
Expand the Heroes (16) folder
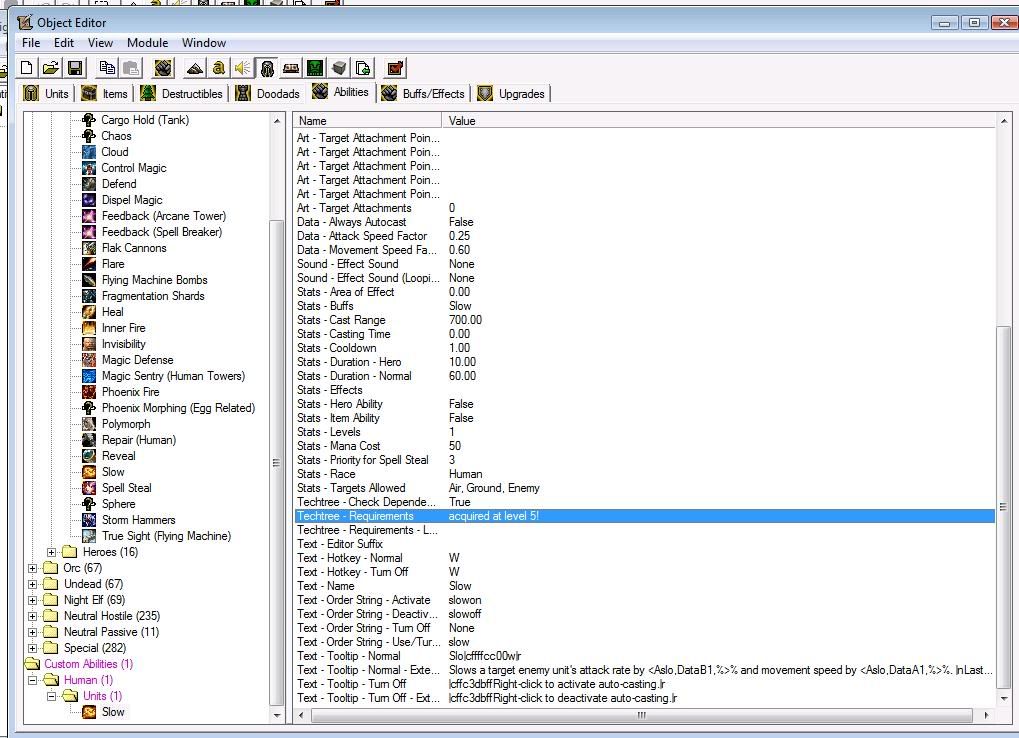pos(51,552)
